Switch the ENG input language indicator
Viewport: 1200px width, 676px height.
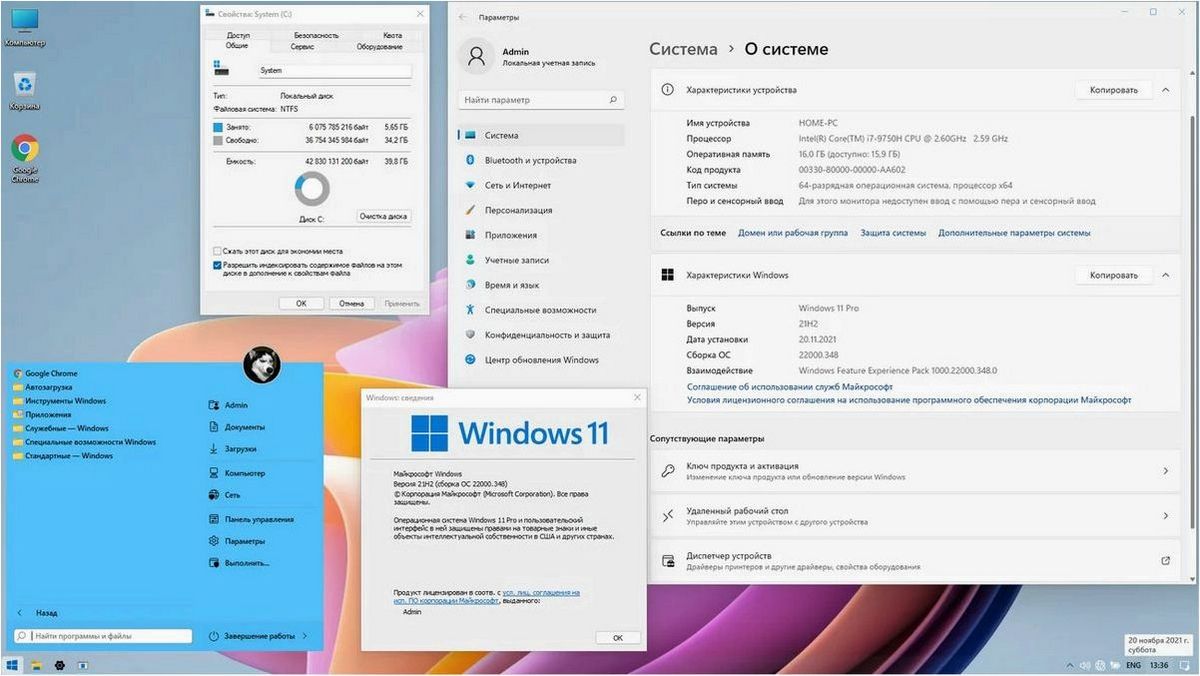pos(1134,664)
